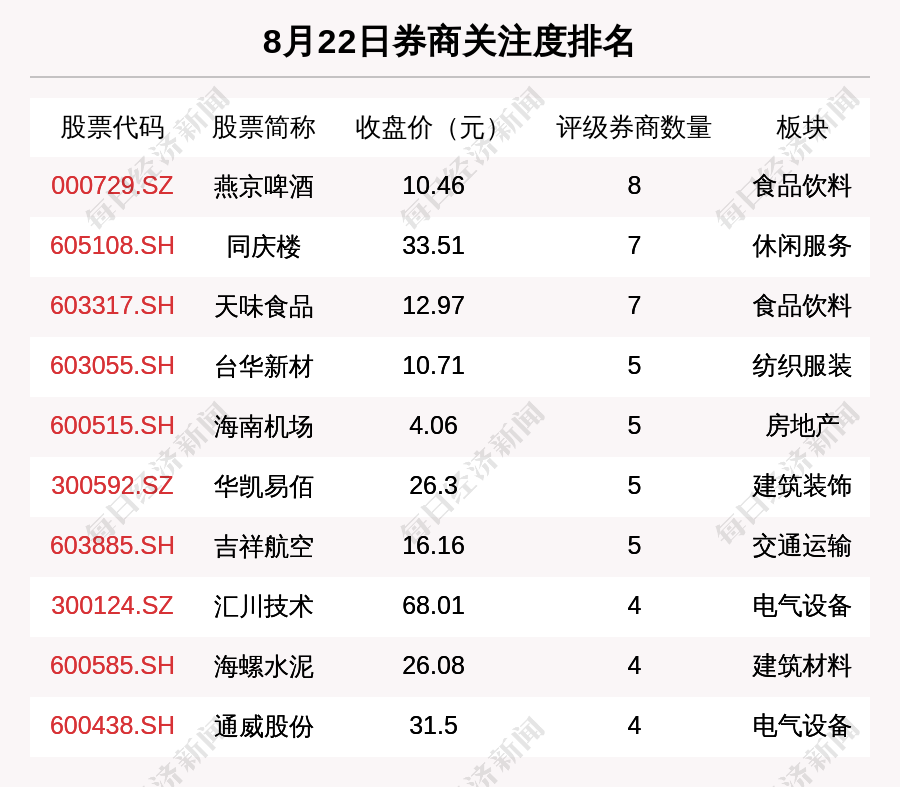Click the closing price 10.71
Image resolution: width=900 pixels, height=787 pixels.
[x=433, y=366]
